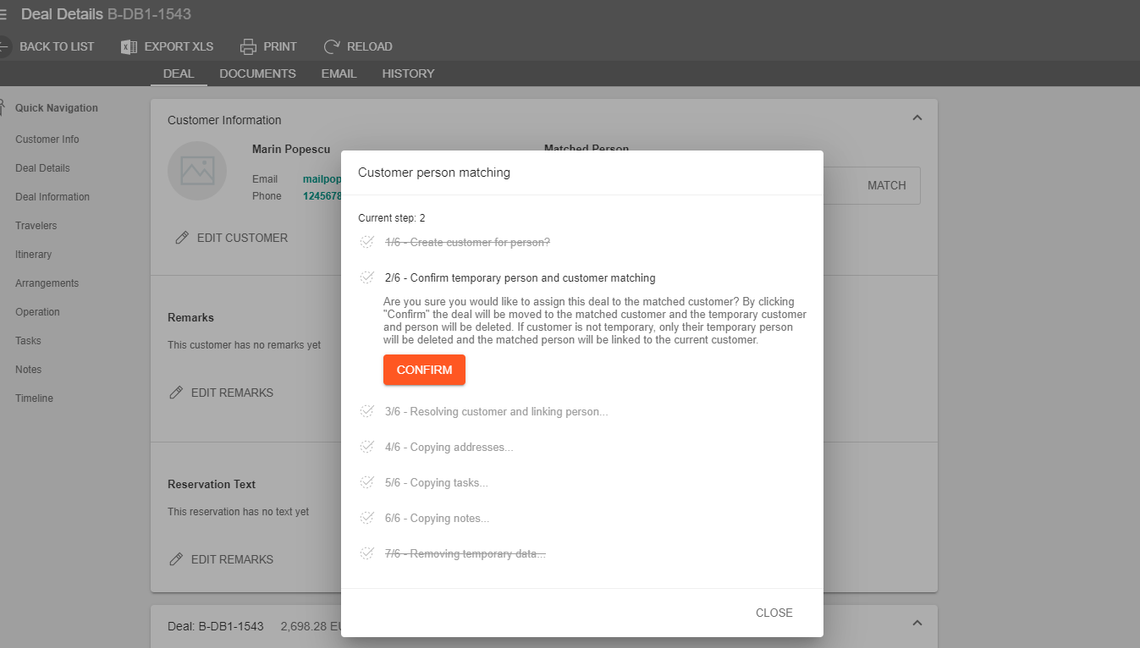The width and height of the screenshot is (1140, 648).
Task: Click check icon for step 4/6 Copying addresses
Action: coord(367,447)
